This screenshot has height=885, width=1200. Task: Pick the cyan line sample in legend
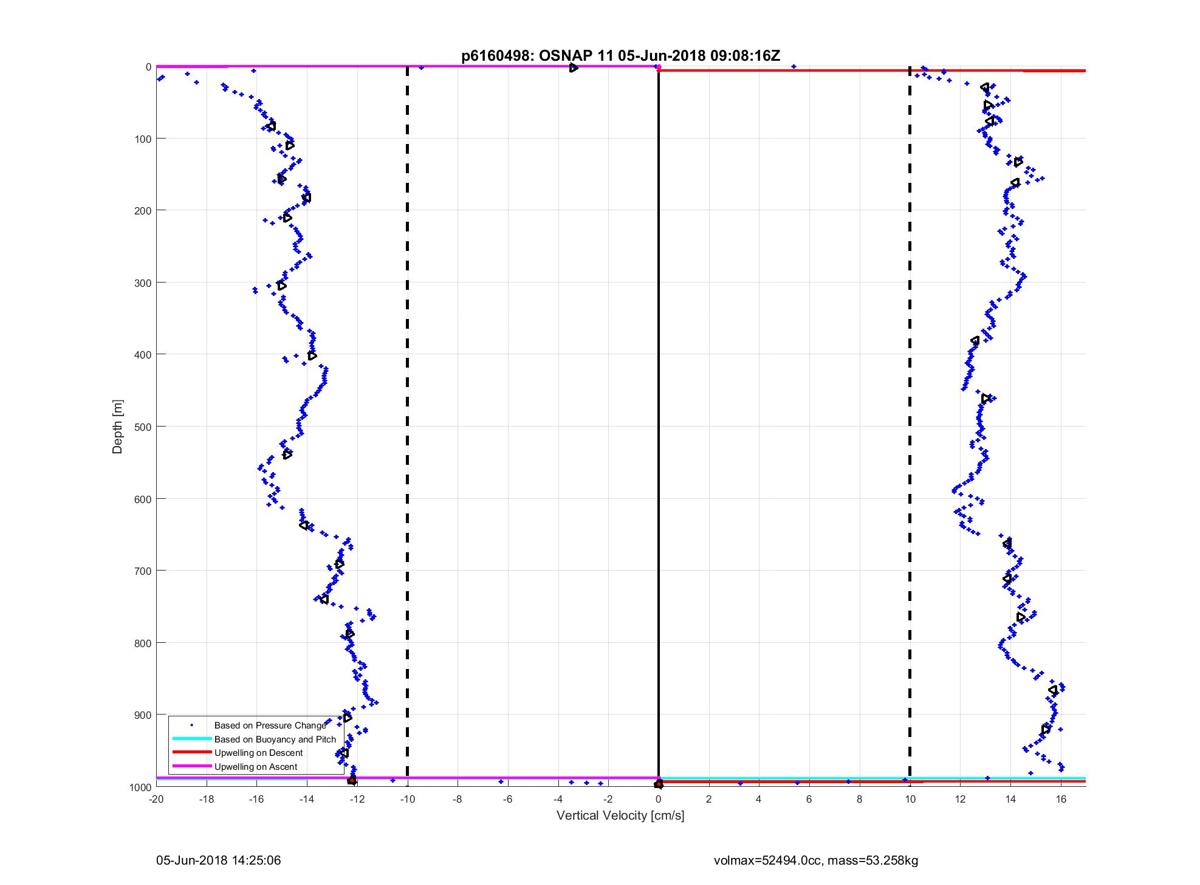click(x=191, y=738)
